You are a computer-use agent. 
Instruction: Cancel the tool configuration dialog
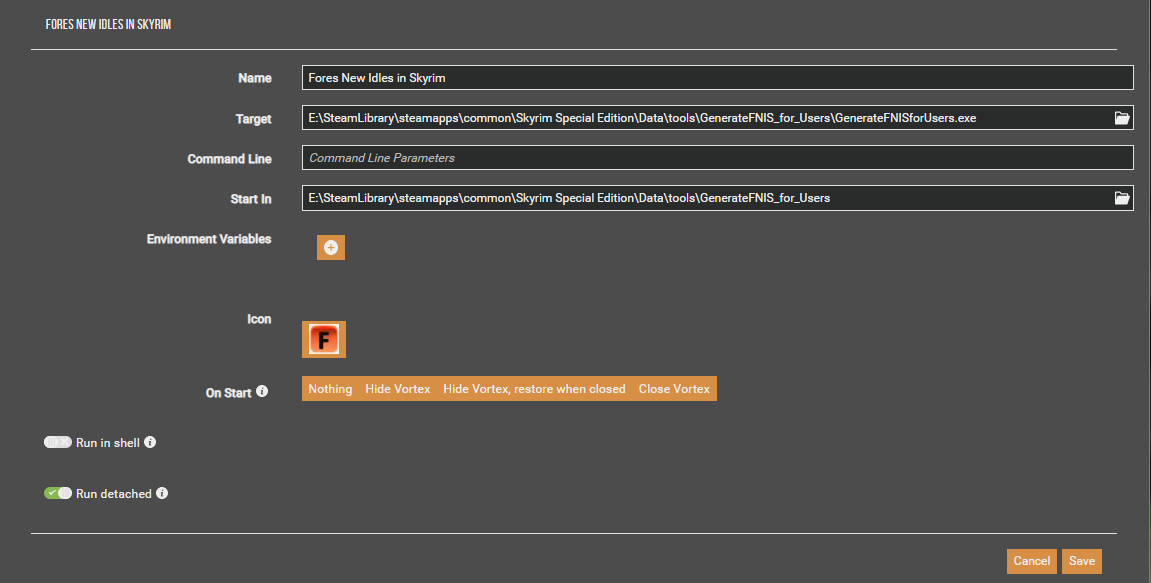[x=1031, y=561]
